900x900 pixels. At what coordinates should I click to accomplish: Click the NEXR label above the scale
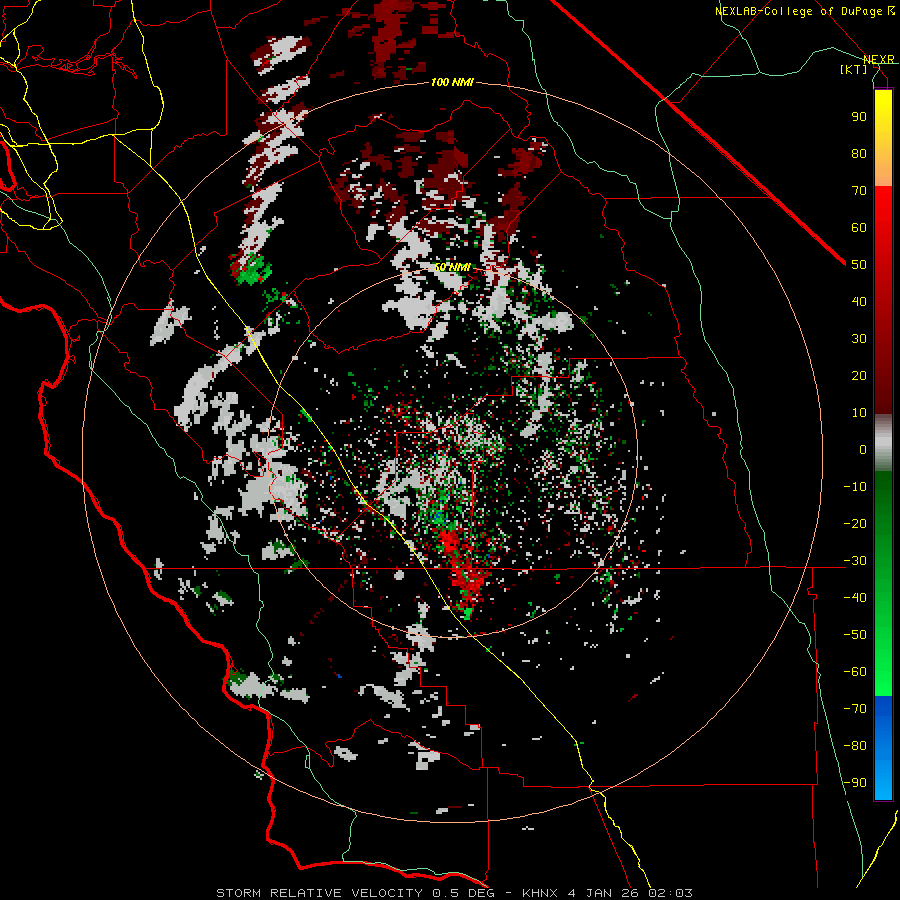pos(878,60)
